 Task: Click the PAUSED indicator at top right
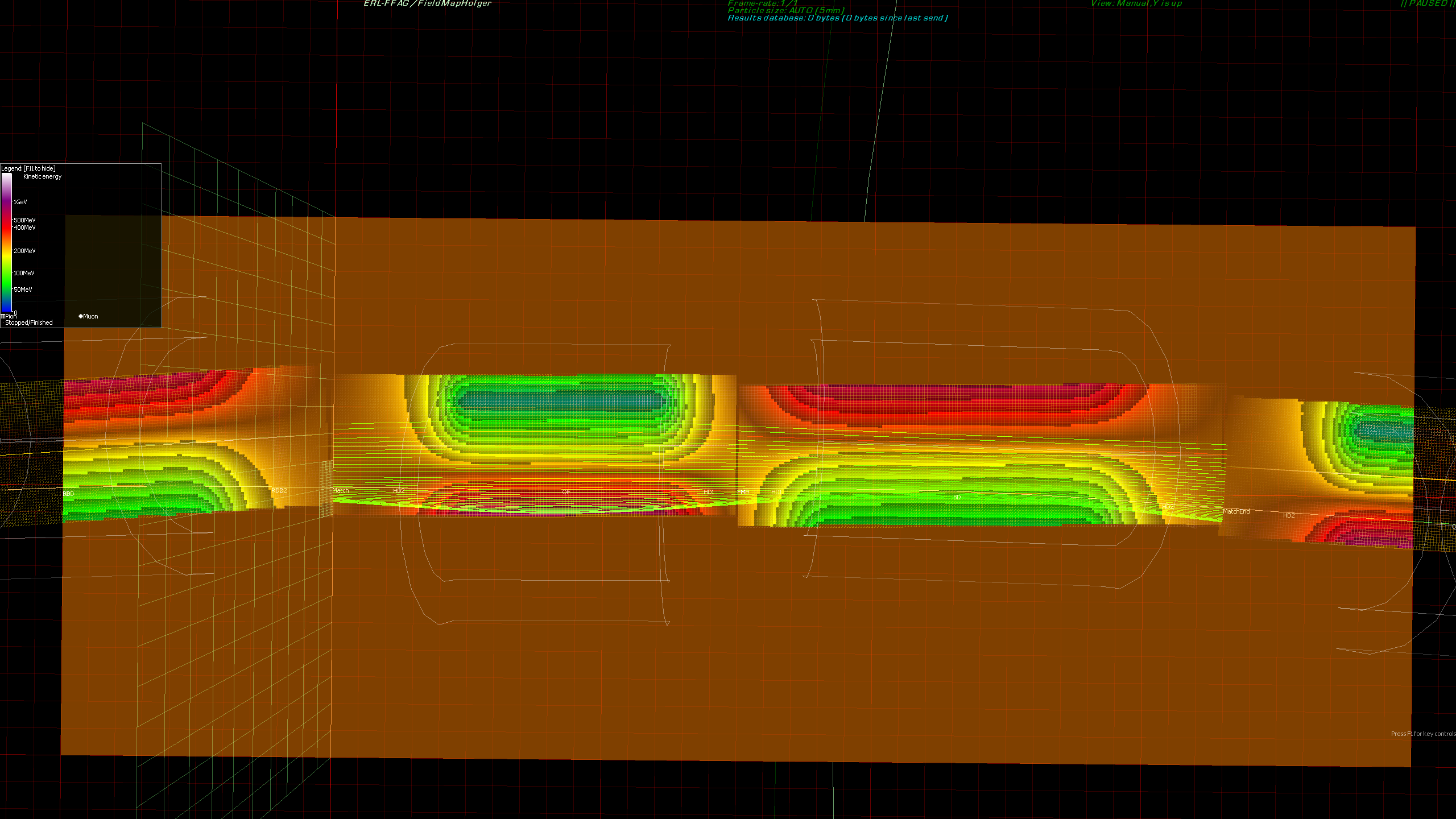pyautogui.click(x=1428, y=3)
